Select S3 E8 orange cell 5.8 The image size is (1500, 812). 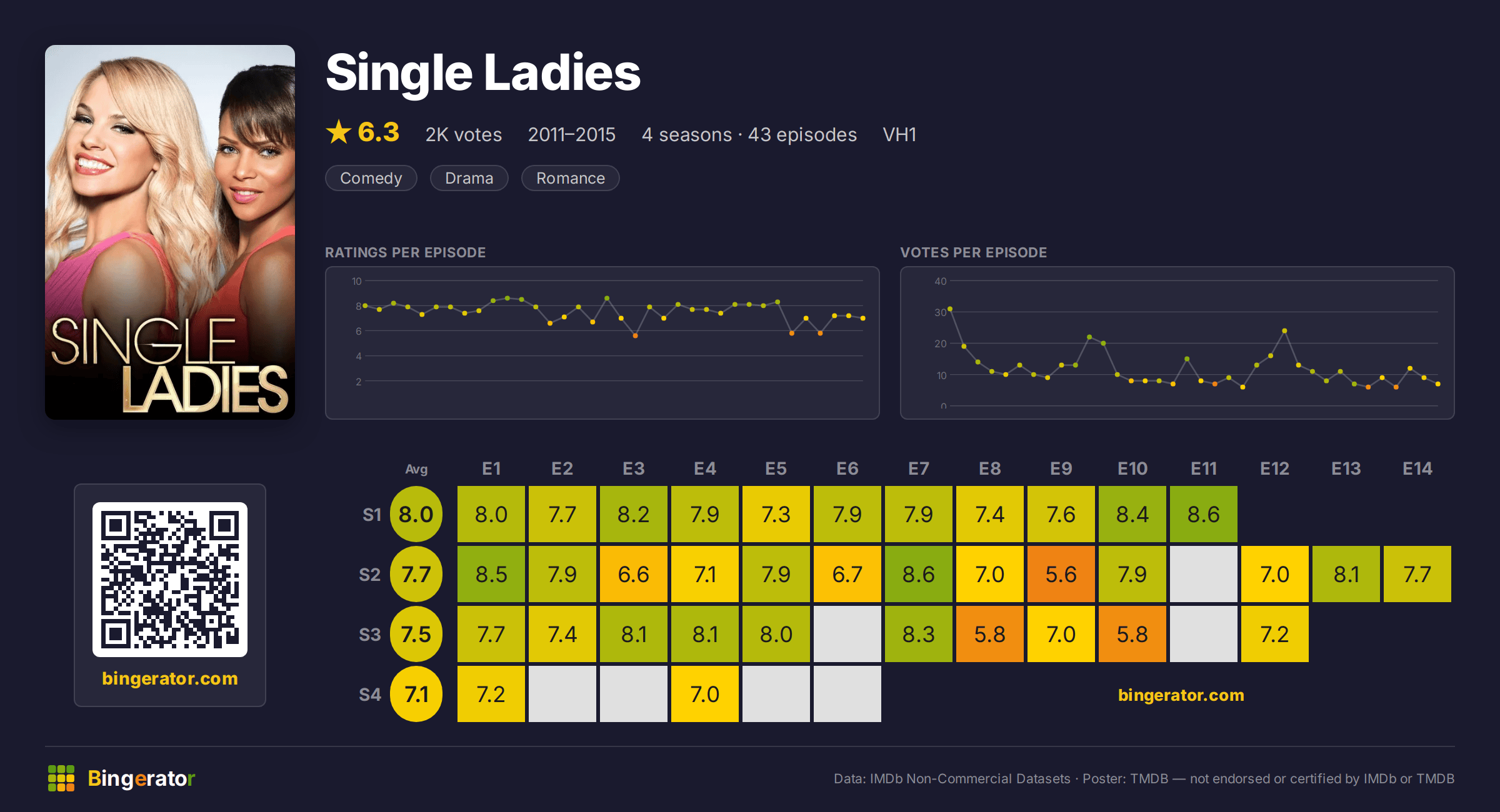click(990, 634)
